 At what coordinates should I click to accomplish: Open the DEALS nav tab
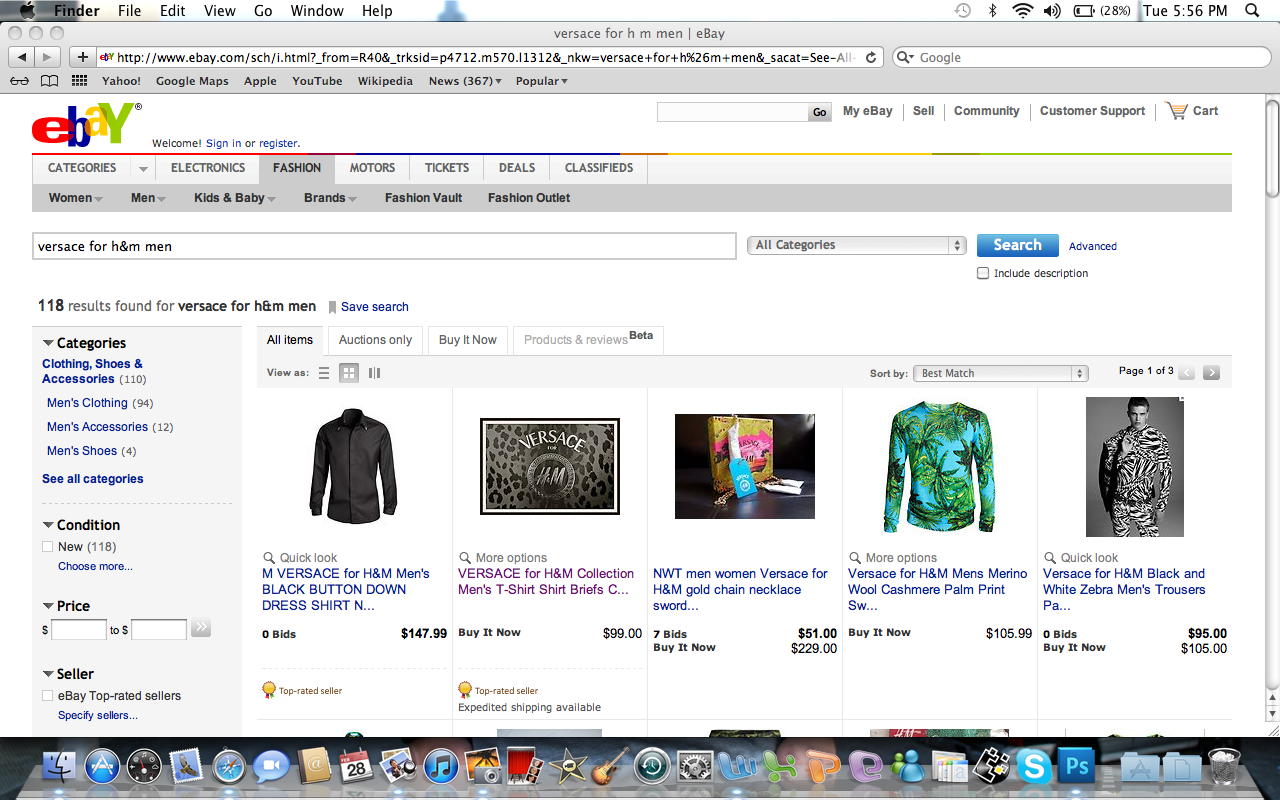tap(517, 168)
